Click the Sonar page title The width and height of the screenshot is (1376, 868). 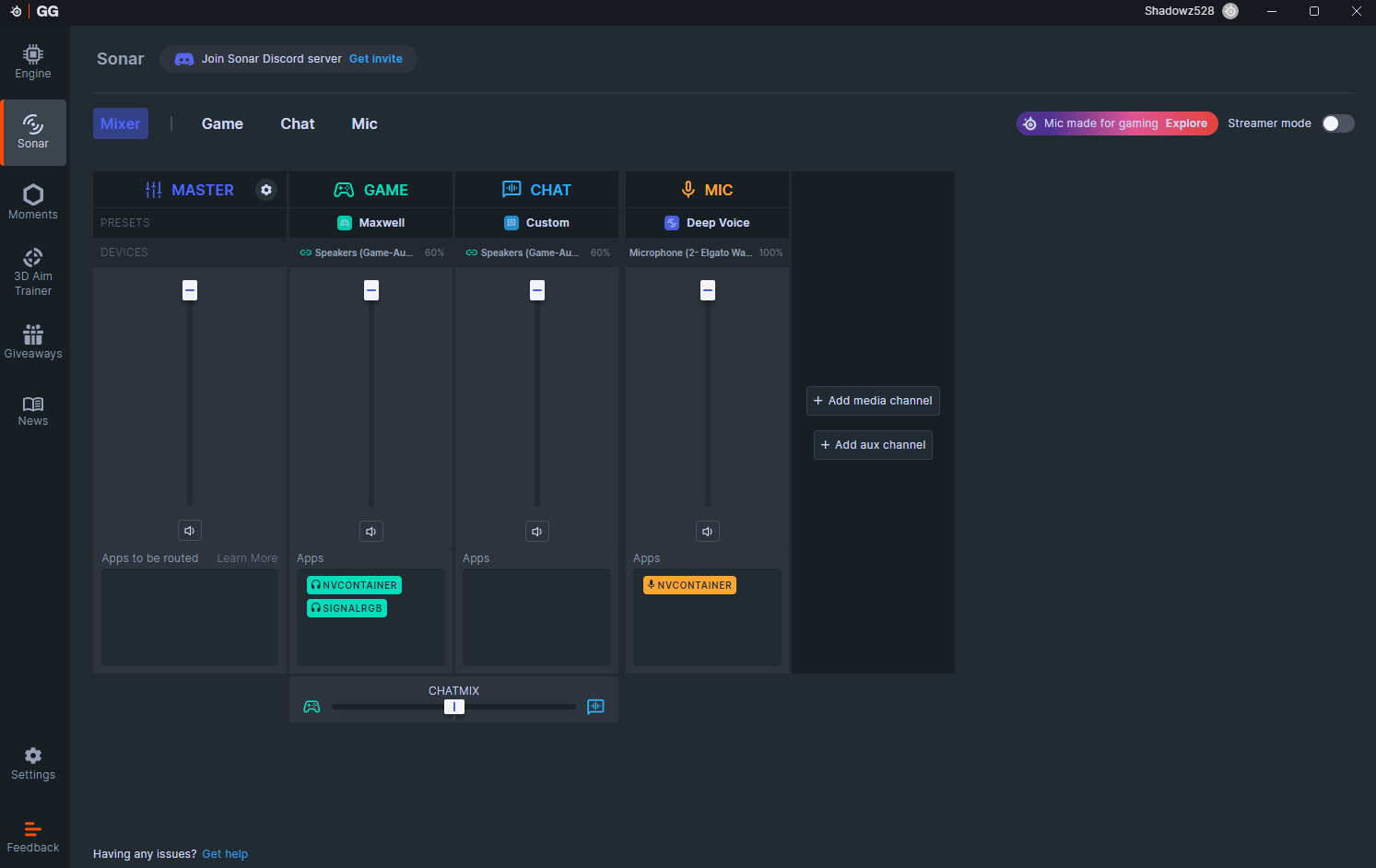(x=121, y=59)
